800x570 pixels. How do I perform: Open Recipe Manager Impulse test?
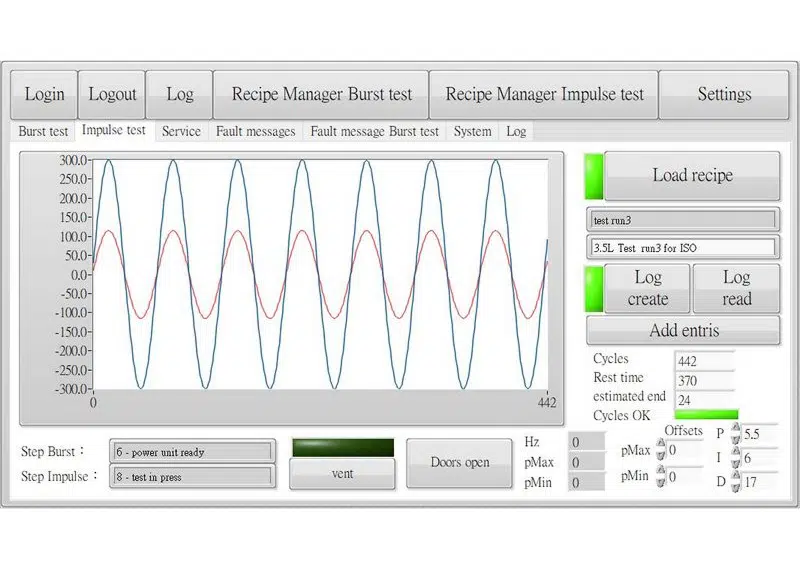click(544, 95)
